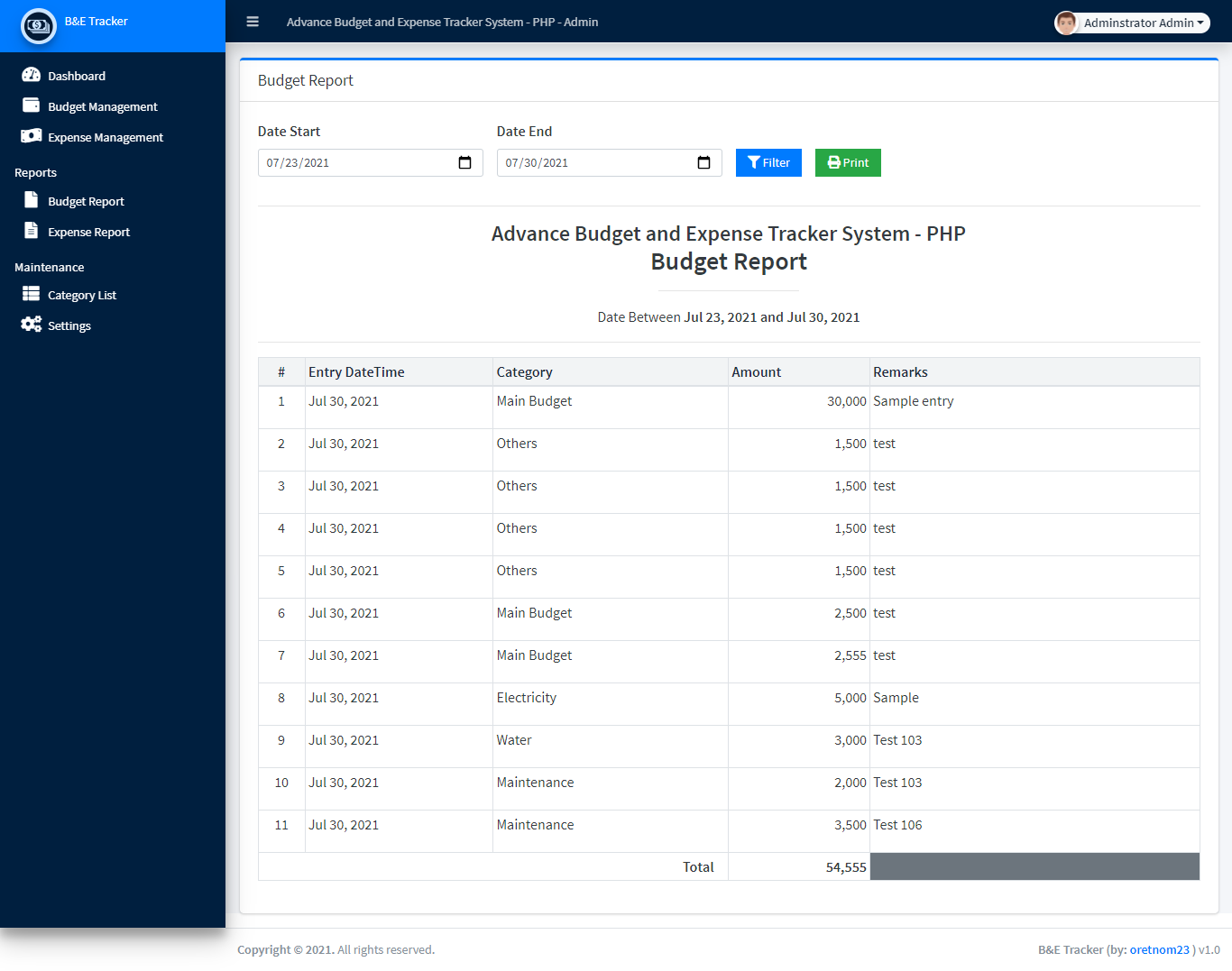Click the Category List table icon
The height and width of the screenshot is (971, 1232).
pos(32,294)
